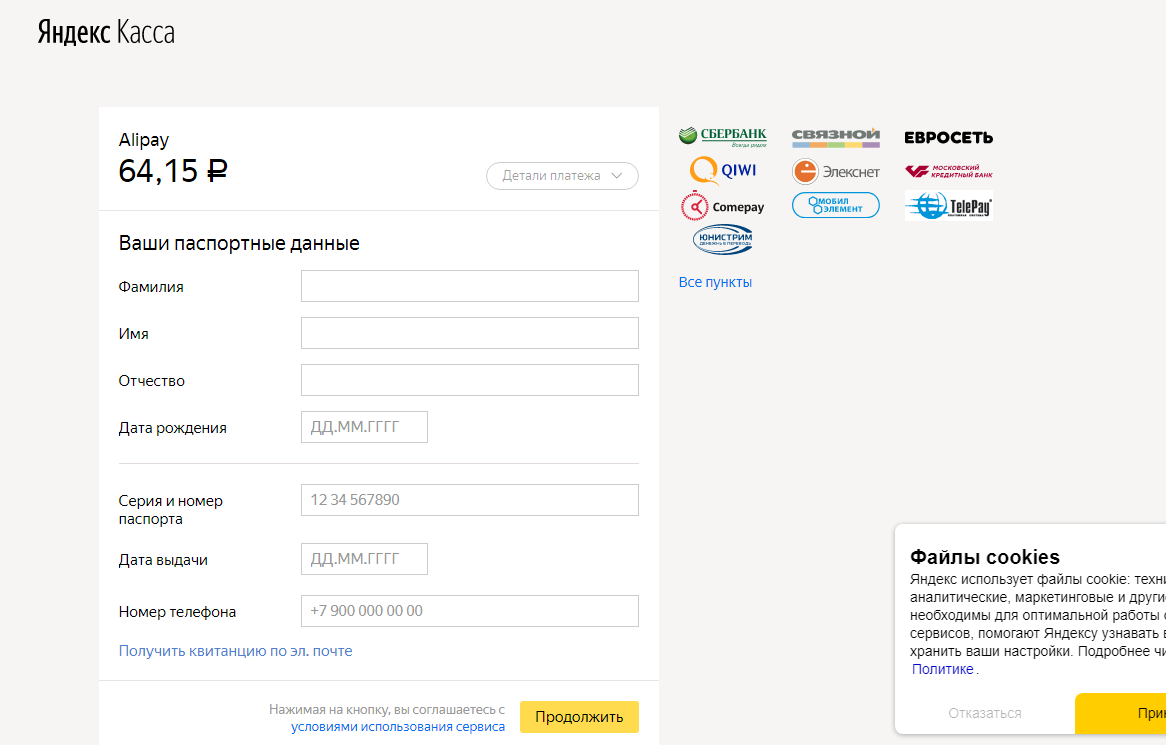Focus the passport series and number field
The image size is (1166, 745).
point(470,500)
